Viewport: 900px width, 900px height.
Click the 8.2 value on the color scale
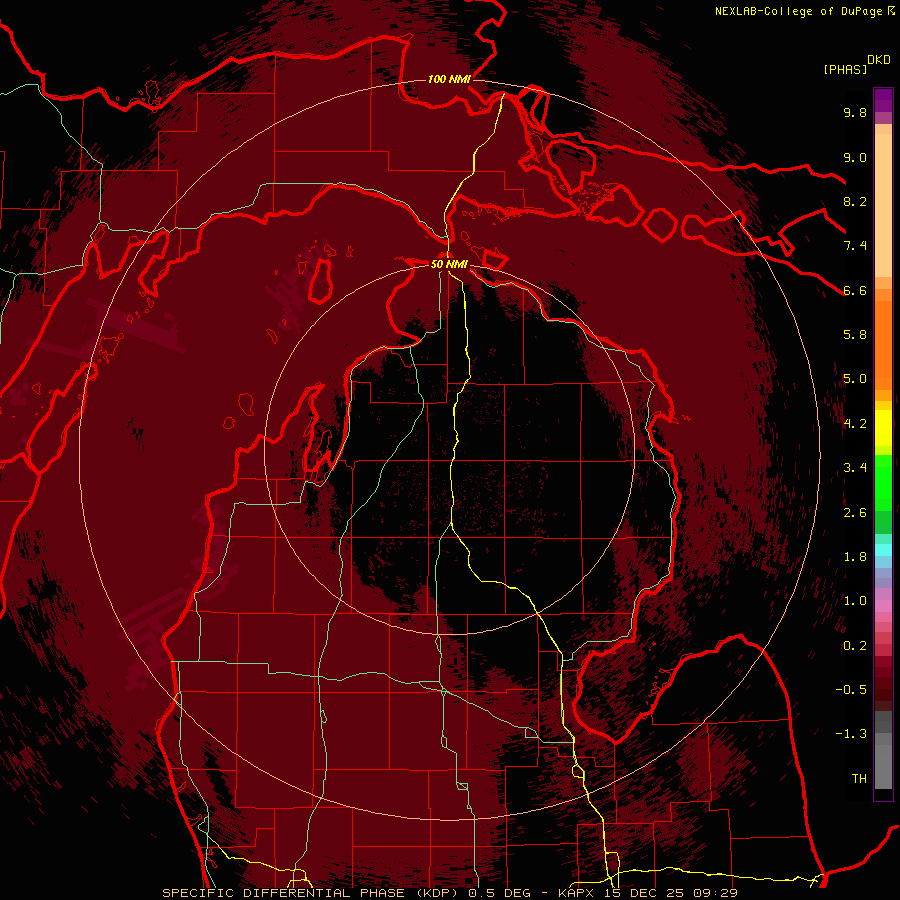click(x=855, y=201)
